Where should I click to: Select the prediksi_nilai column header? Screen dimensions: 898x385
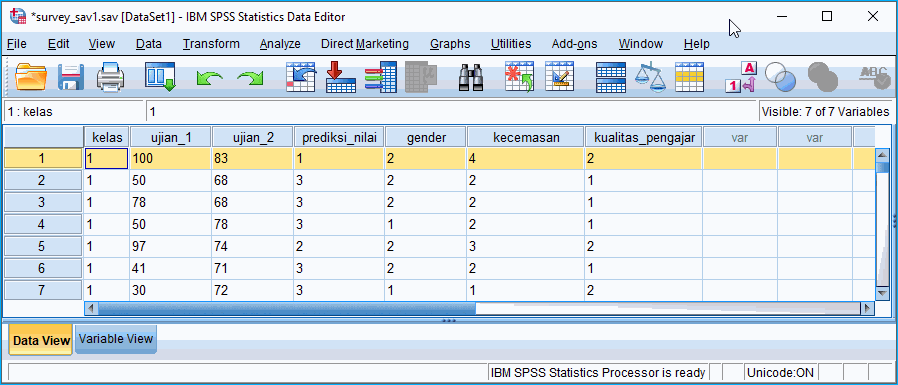pyautogui.click(x=339, y=138)
